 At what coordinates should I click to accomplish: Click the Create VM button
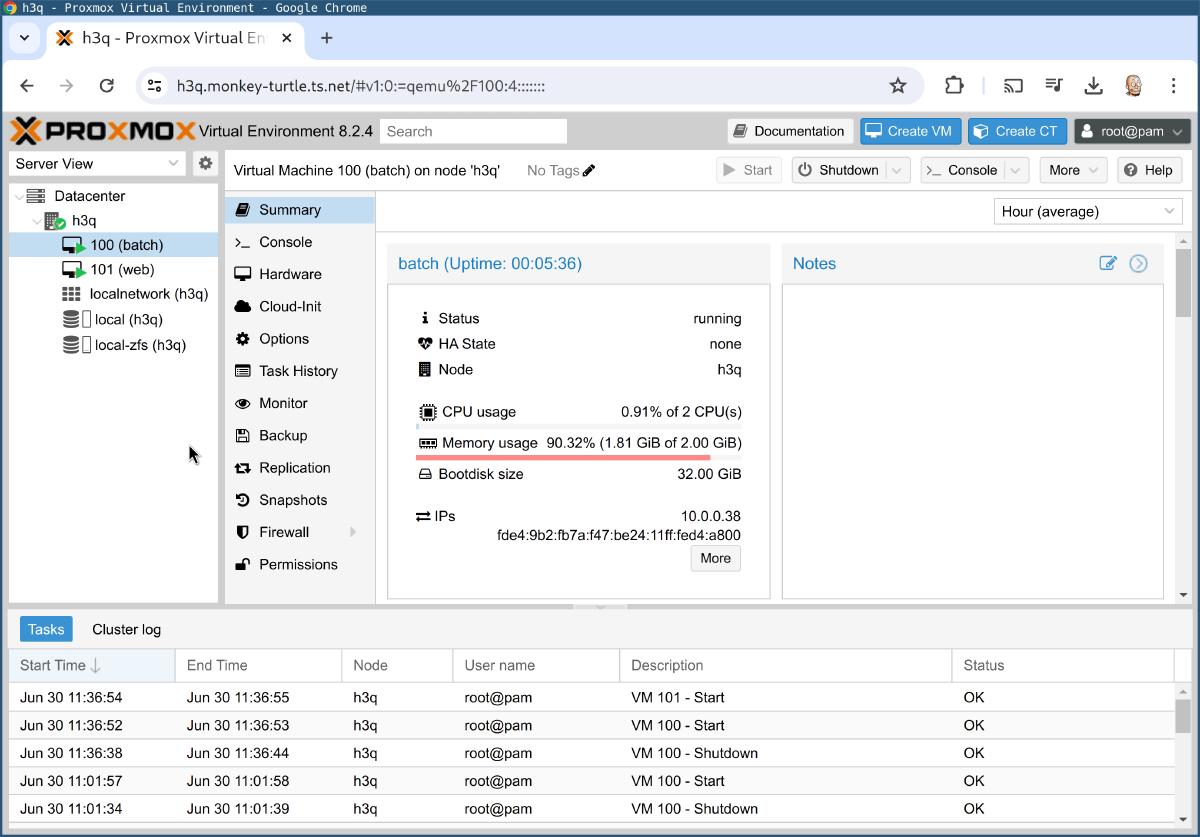[x=910, y=131]
